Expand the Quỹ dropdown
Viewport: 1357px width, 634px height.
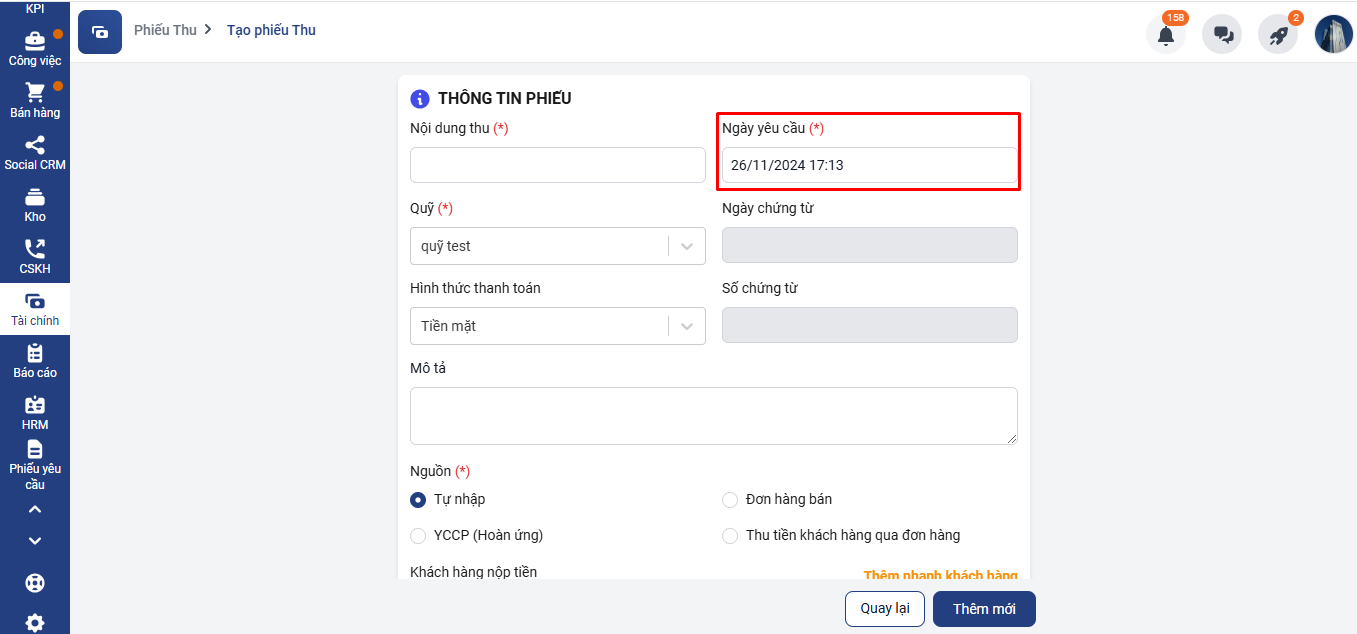pos(687,246)
